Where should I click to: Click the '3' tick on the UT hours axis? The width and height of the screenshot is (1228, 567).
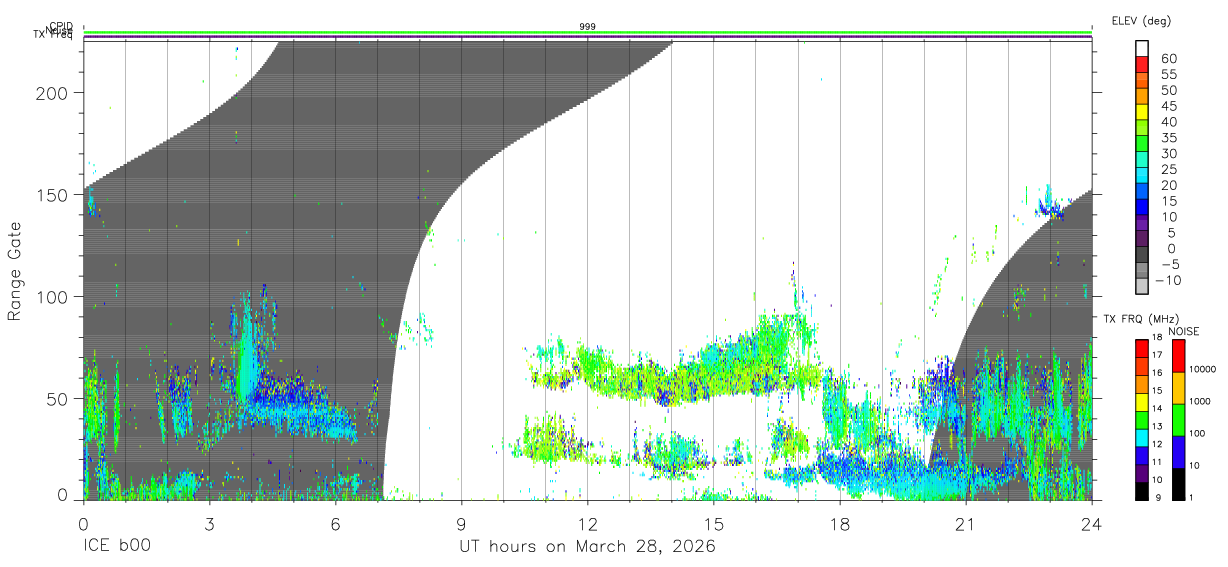tap(209, 523)
